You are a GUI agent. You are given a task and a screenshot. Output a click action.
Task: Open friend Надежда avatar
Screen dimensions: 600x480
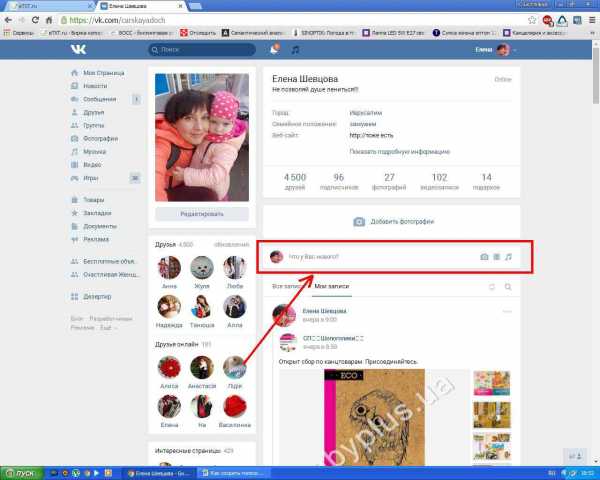[x=169, y=306]
